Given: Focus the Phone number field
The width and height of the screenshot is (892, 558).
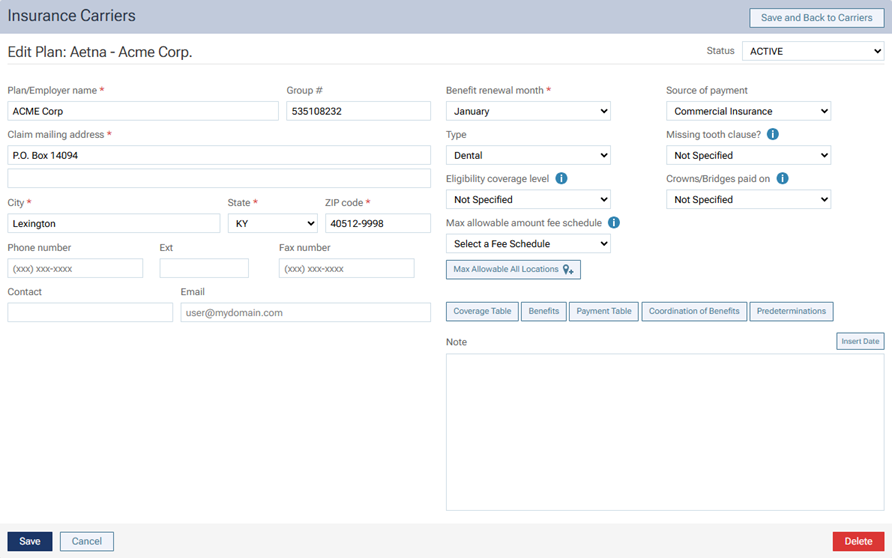Looking at the screenshot, I should tap(75, 268).
